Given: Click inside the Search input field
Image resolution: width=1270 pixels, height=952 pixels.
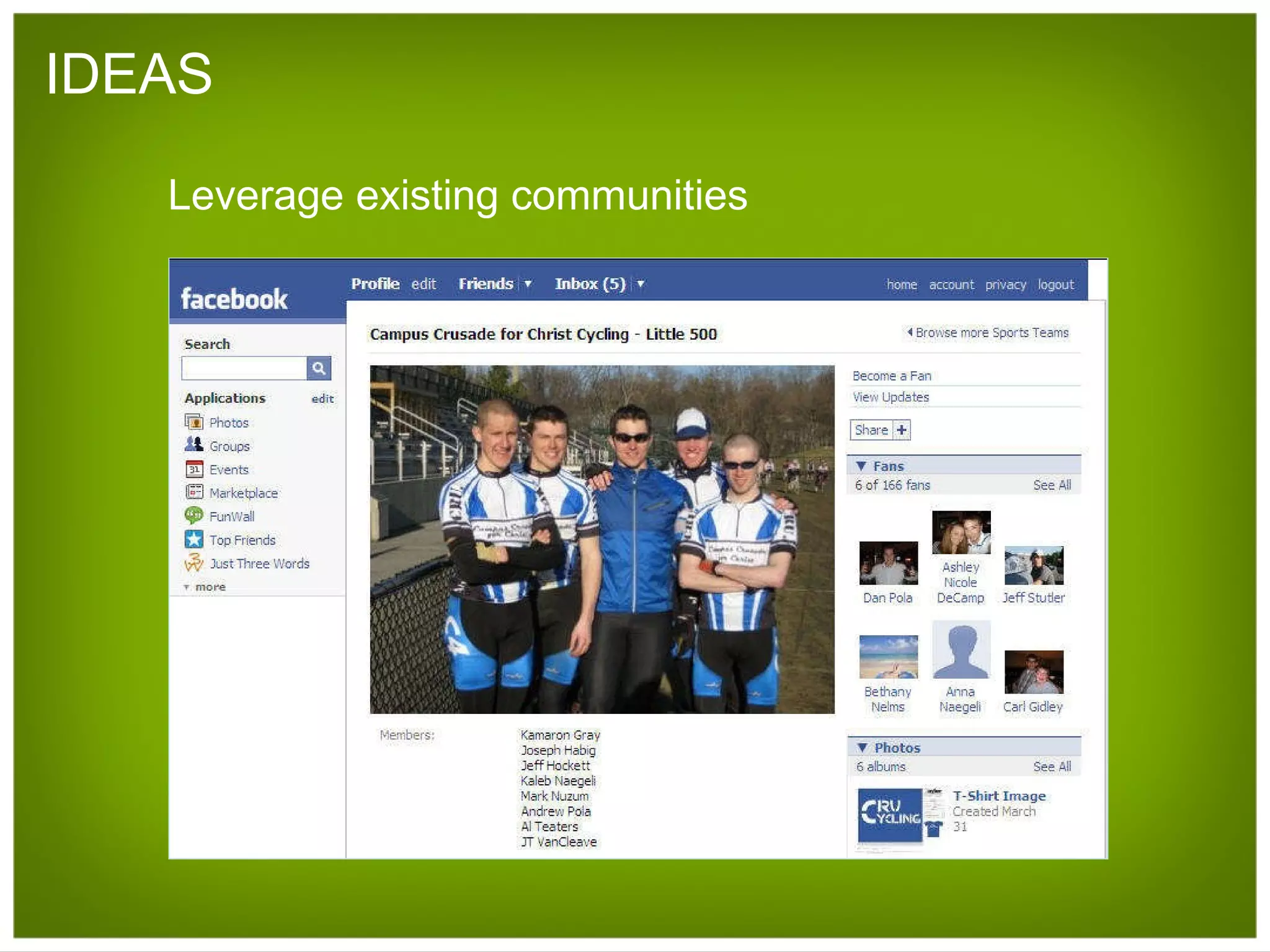Looking at the screenshot, I should pos(244,368).
